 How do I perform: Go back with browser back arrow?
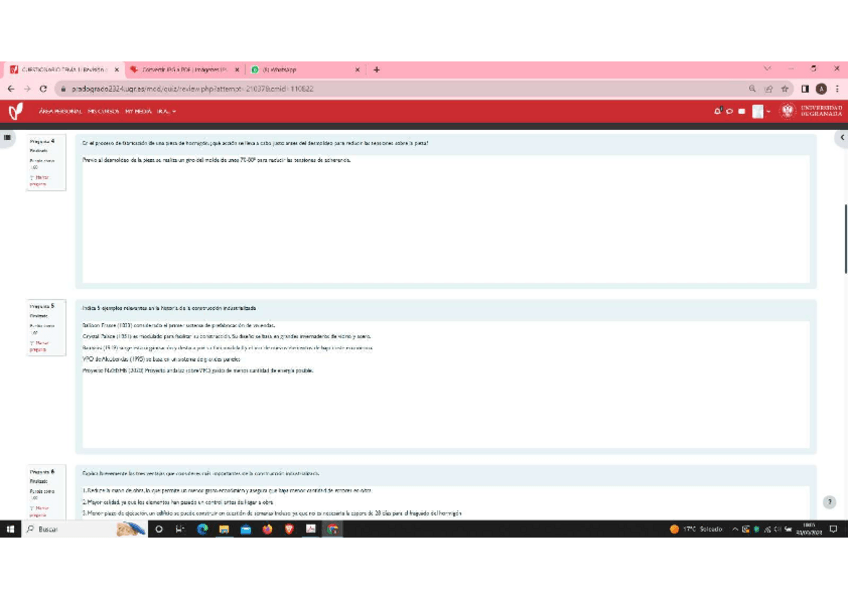tap(11, 89)
